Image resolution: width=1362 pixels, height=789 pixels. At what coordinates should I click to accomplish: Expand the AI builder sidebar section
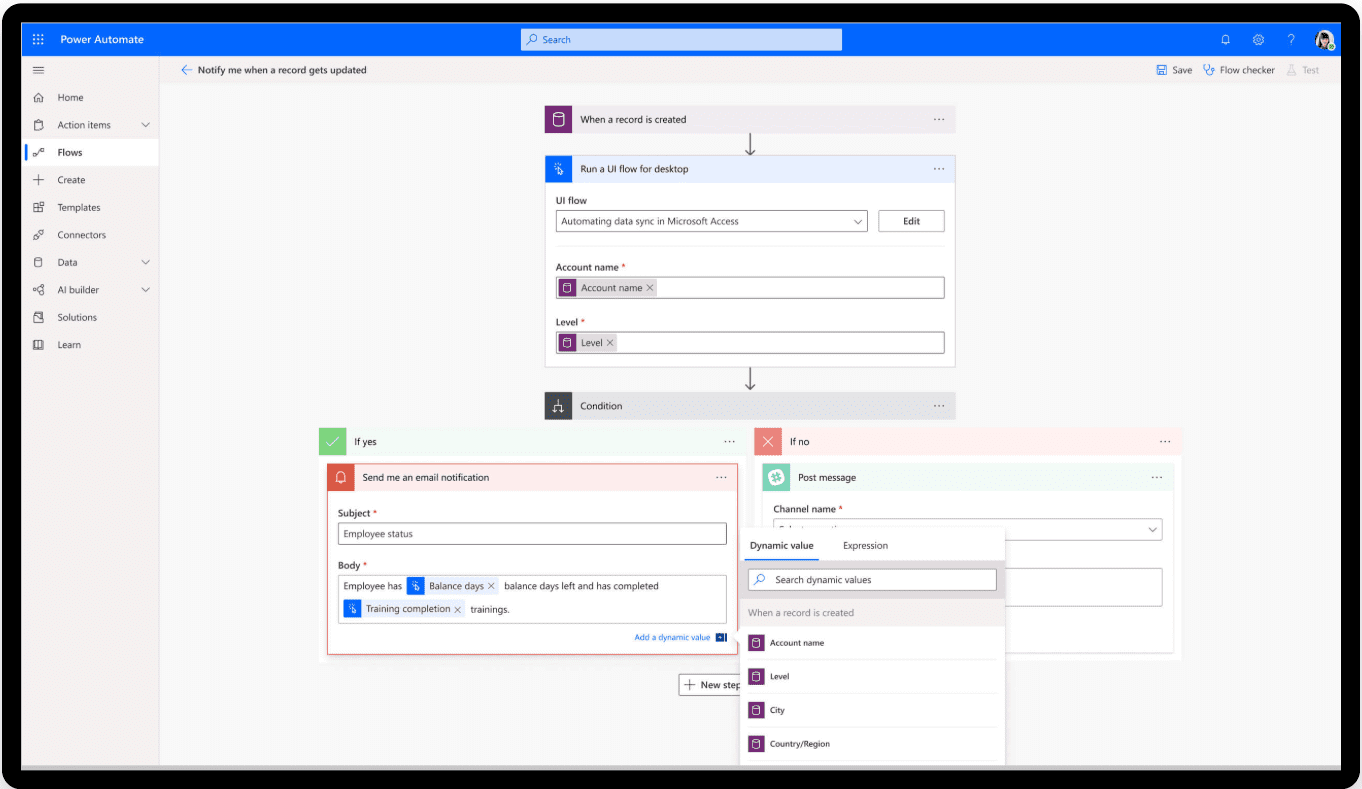click(x=145, y=290)
